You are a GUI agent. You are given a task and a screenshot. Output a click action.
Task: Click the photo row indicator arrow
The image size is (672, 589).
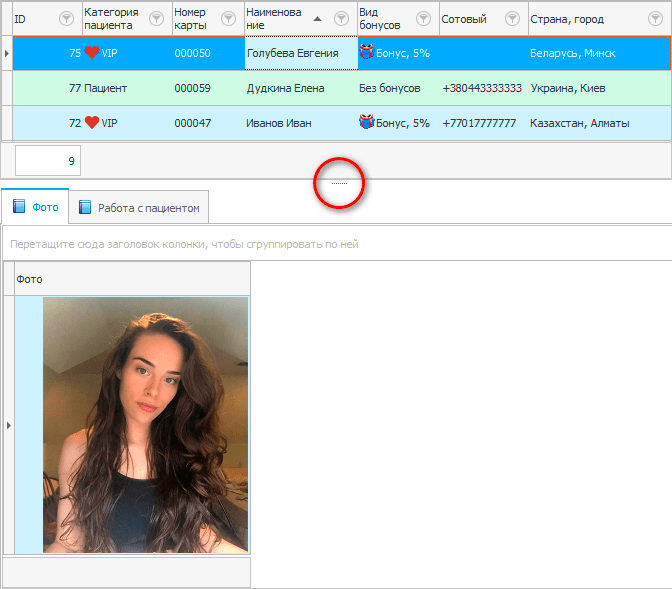coord(9,425)
